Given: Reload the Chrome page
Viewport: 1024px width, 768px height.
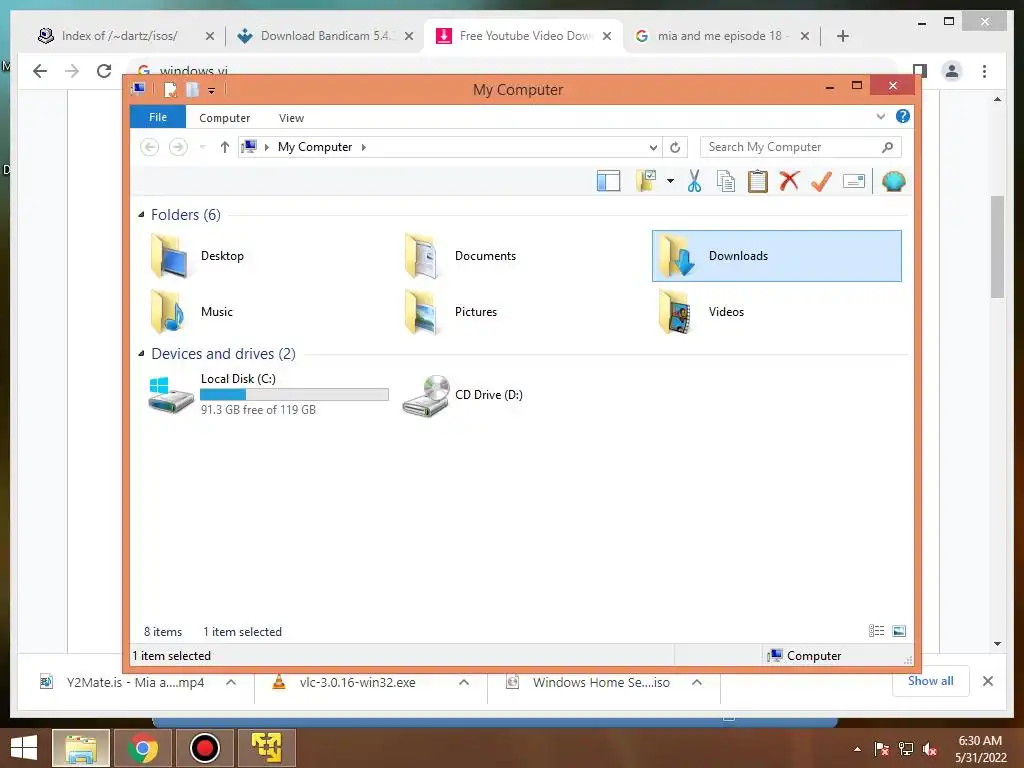Looking at the screenshot, I should [104, 71].
